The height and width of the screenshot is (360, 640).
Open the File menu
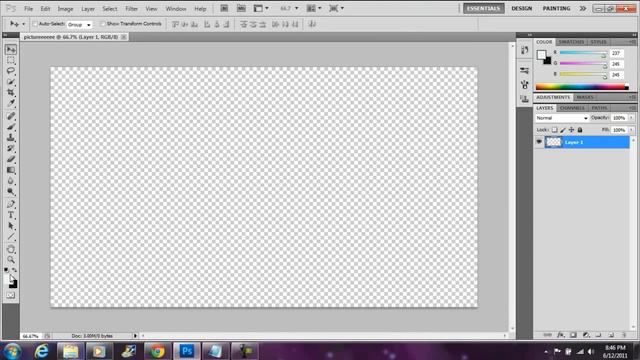tap(28, 9)
